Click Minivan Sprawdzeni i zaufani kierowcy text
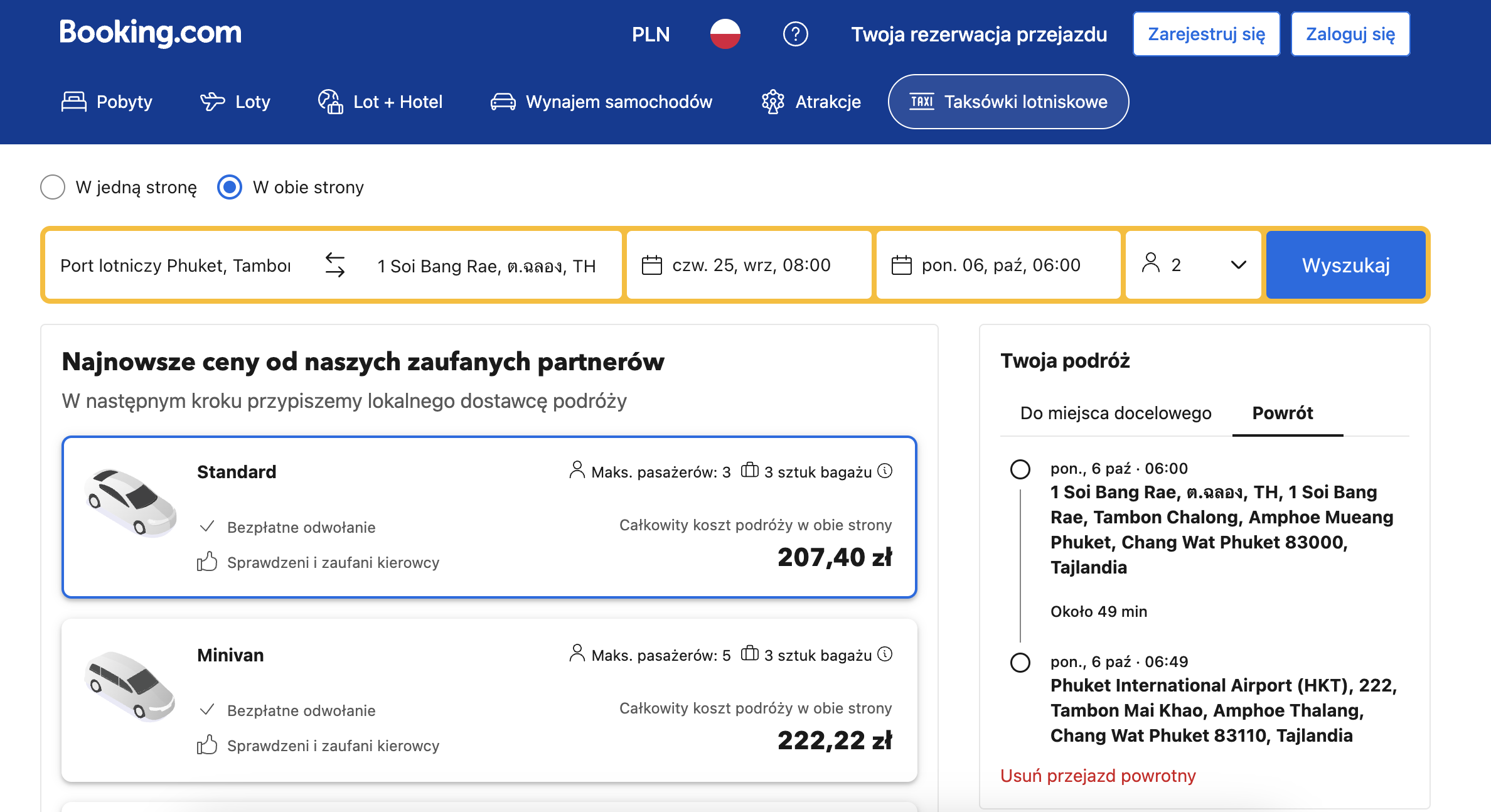 click(333, 745)
